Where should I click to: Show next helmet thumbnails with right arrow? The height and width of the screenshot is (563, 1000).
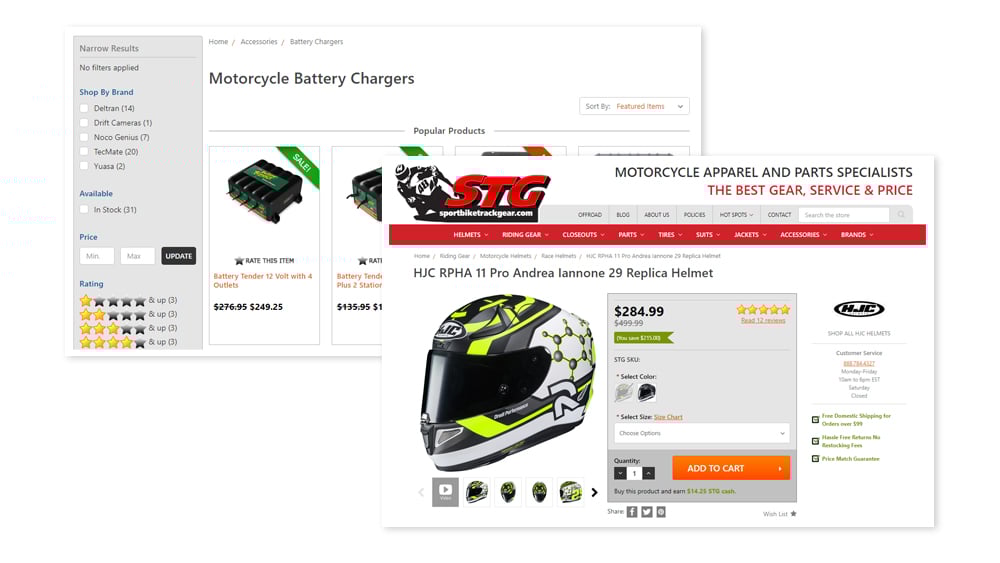click(594, 492)
